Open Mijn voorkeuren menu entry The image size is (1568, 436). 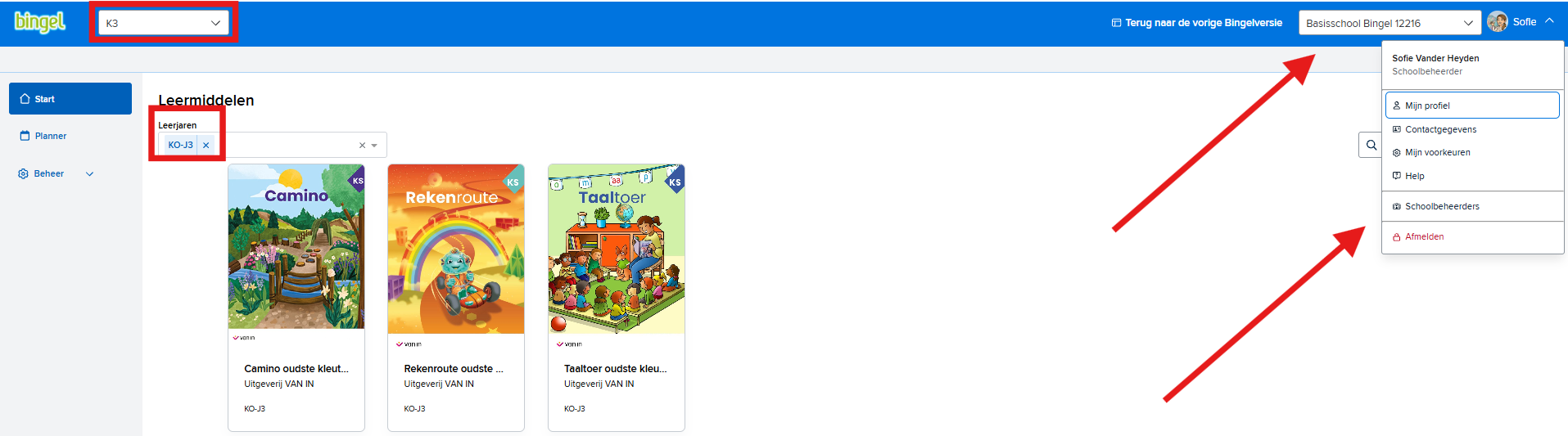1472,152
